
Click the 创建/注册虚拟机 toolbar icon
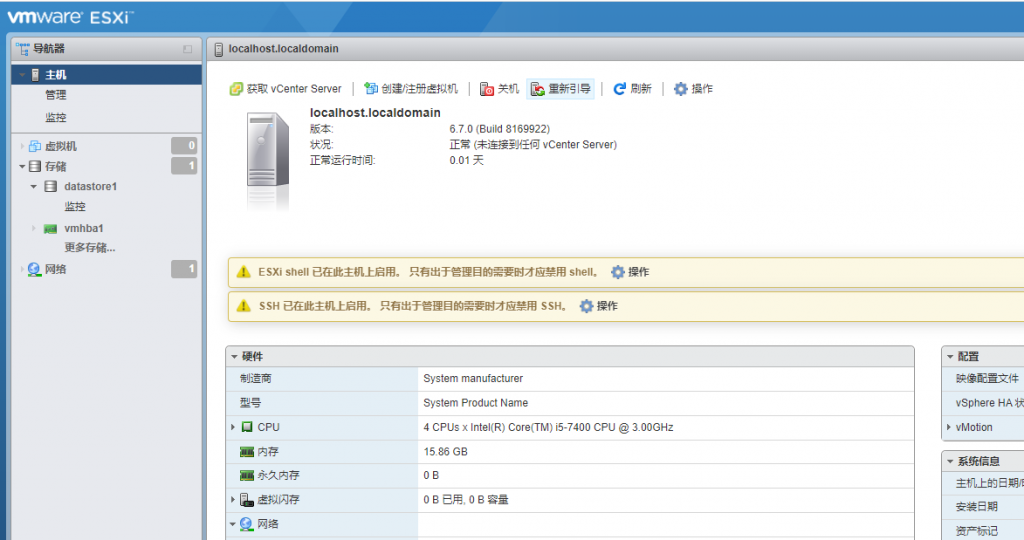click(x=371, y=89)
